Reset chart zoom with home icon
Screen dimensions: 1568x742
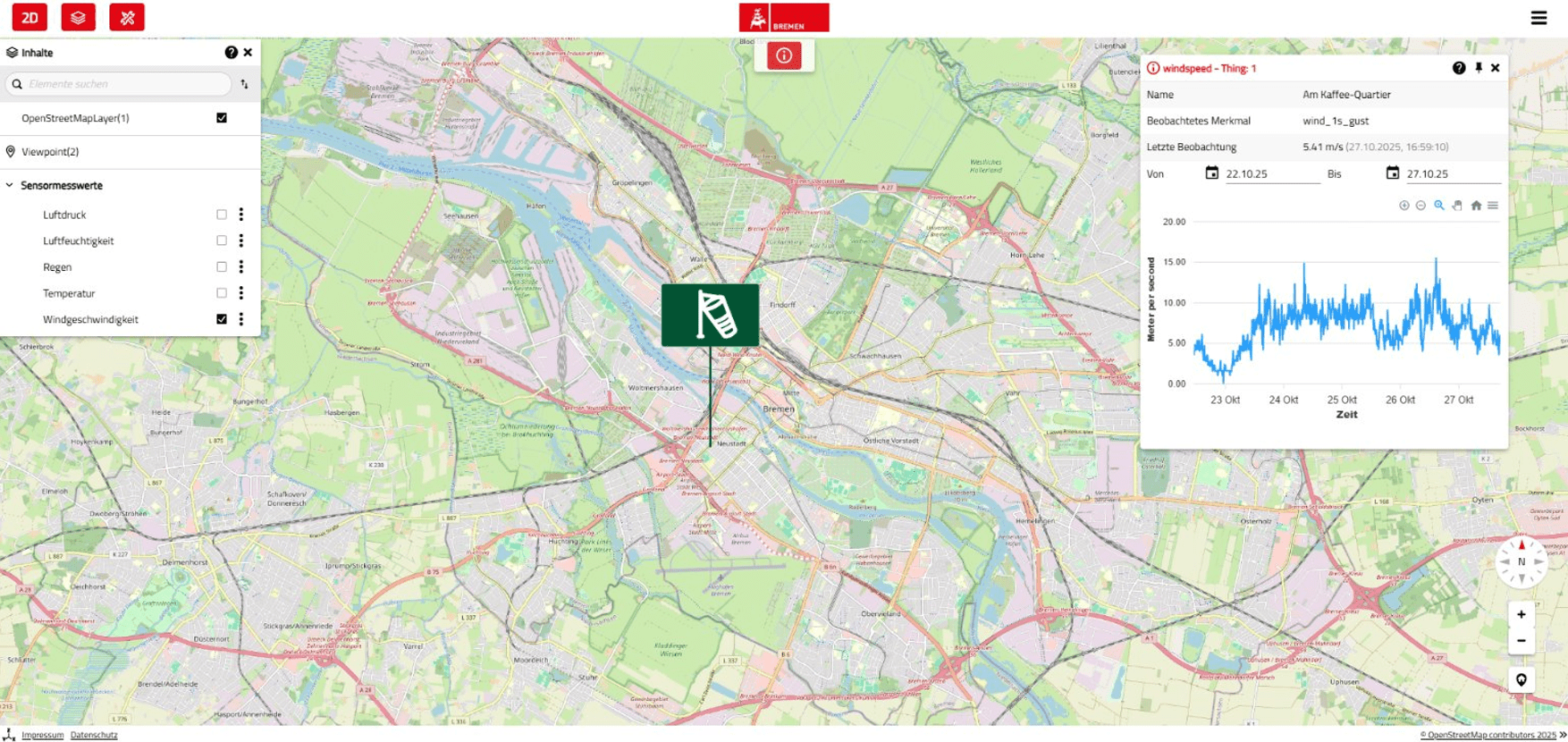coord(1476,206)
